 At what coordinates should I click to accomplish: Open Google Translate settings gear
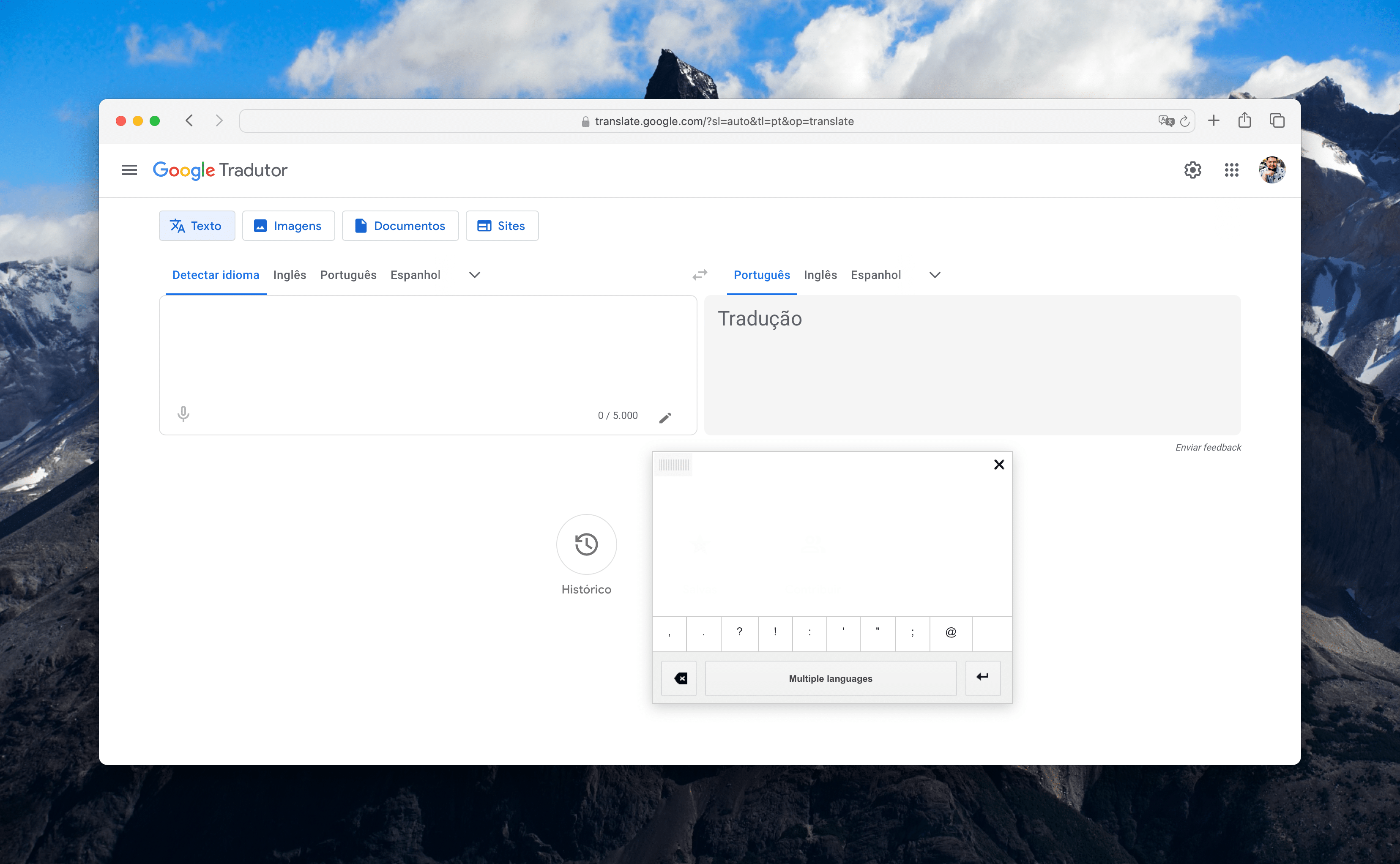(1192, 170)
